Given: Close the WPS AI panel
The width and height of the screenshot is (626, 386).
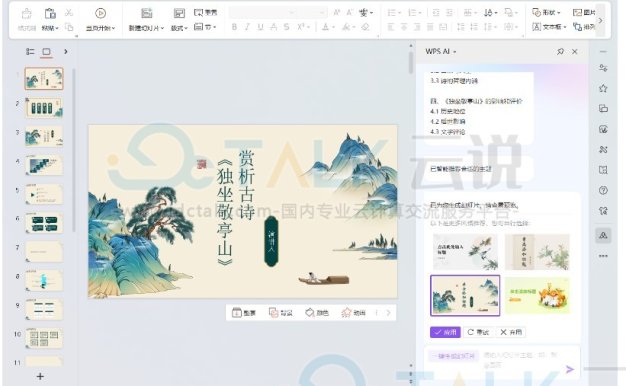Looking at the screenshot, I should pyautogui.click(x=574, y=51).
